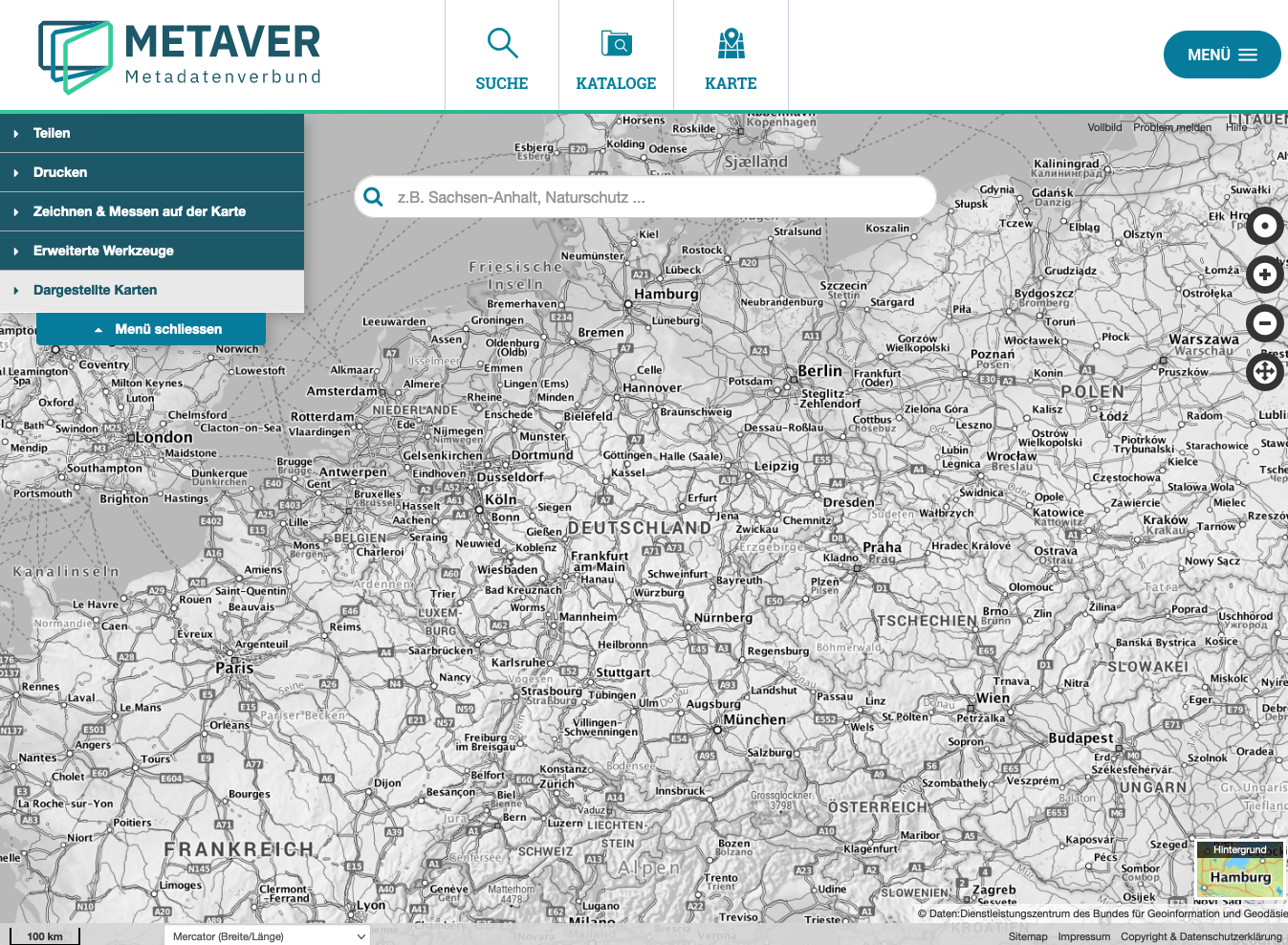Click the locate position target icon
The height and width of the screenshot is (945, 1288).
pyautogui.click(x=1264, y=226)
